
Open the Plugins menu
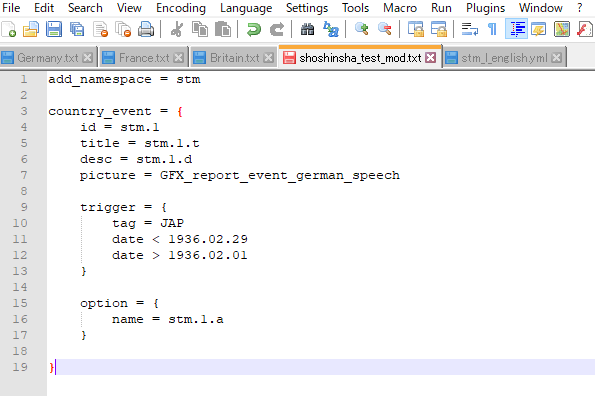(x=485, y=8)
